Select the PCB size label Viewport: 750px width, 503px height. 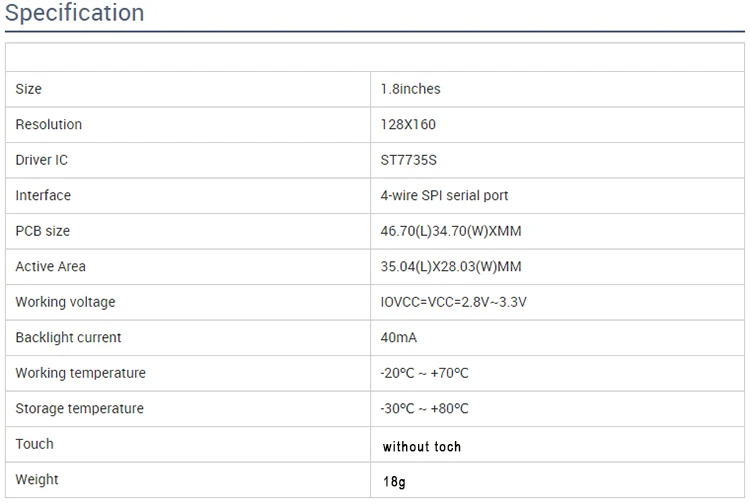[43, 231]
